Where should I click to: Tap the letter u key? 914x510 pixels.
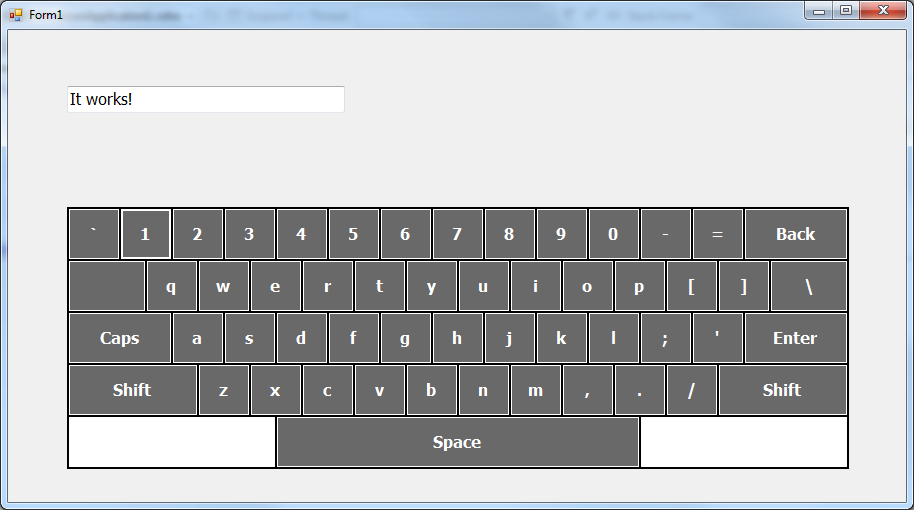point(483,286)
